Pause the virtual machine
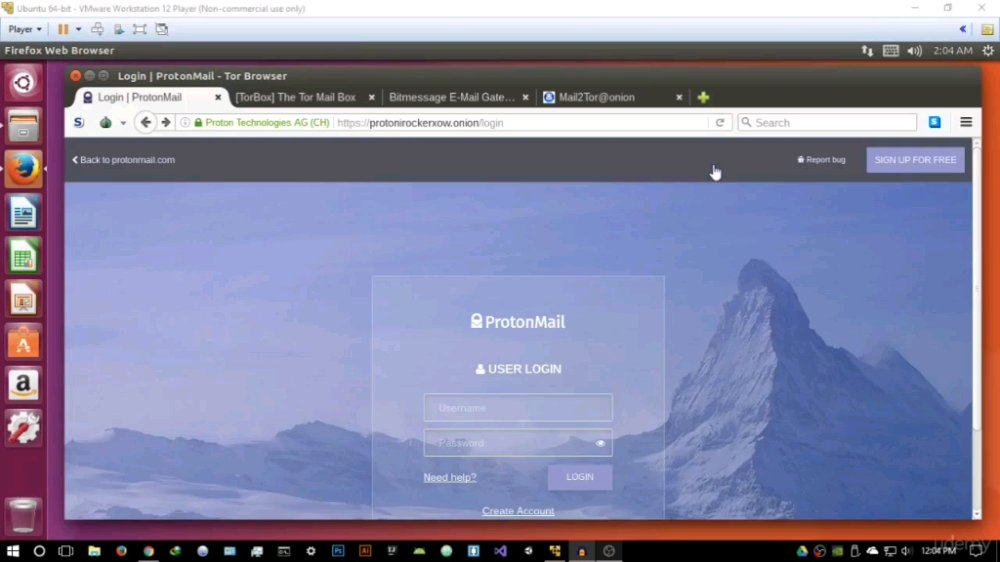This screenshot has height=562, width=1000. coord(62,29)
